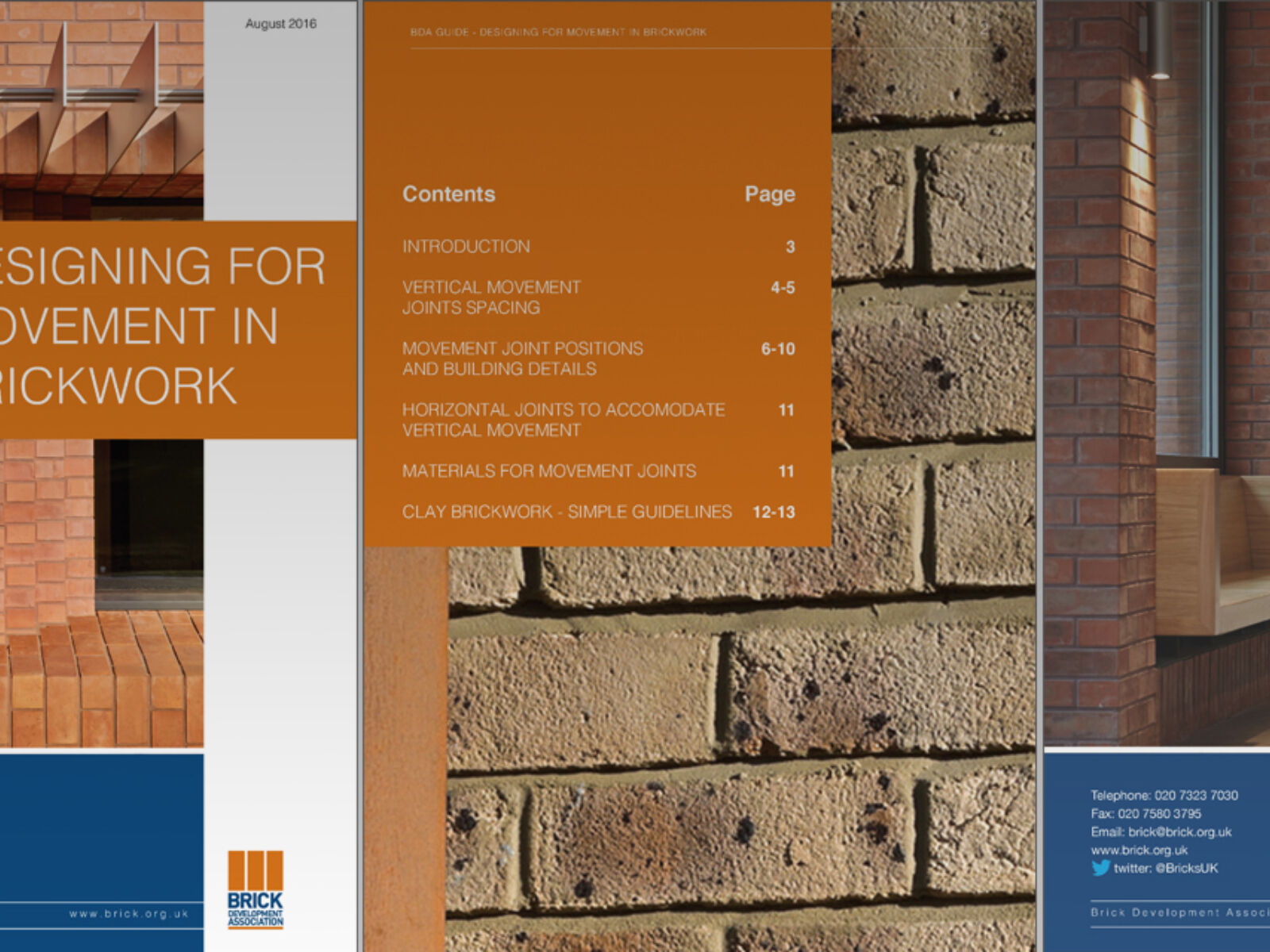
Task: Select MOVEMENT JOINT POSITIONS AND BUILDING DETAILS
Action: click(524, 358)
